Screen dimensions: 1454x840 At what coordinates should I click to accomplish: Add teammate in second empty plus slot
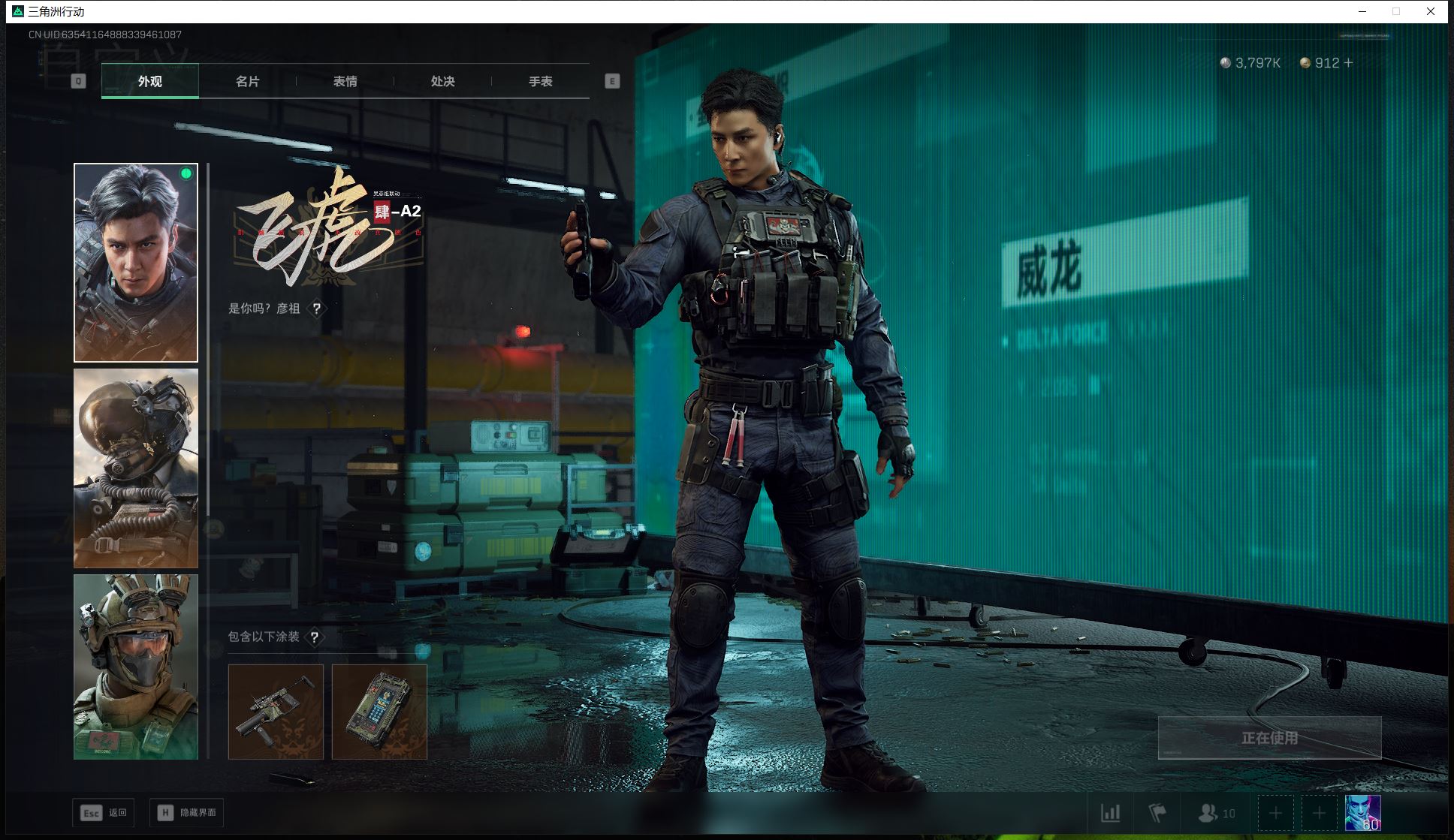[x=1319, y=813]
